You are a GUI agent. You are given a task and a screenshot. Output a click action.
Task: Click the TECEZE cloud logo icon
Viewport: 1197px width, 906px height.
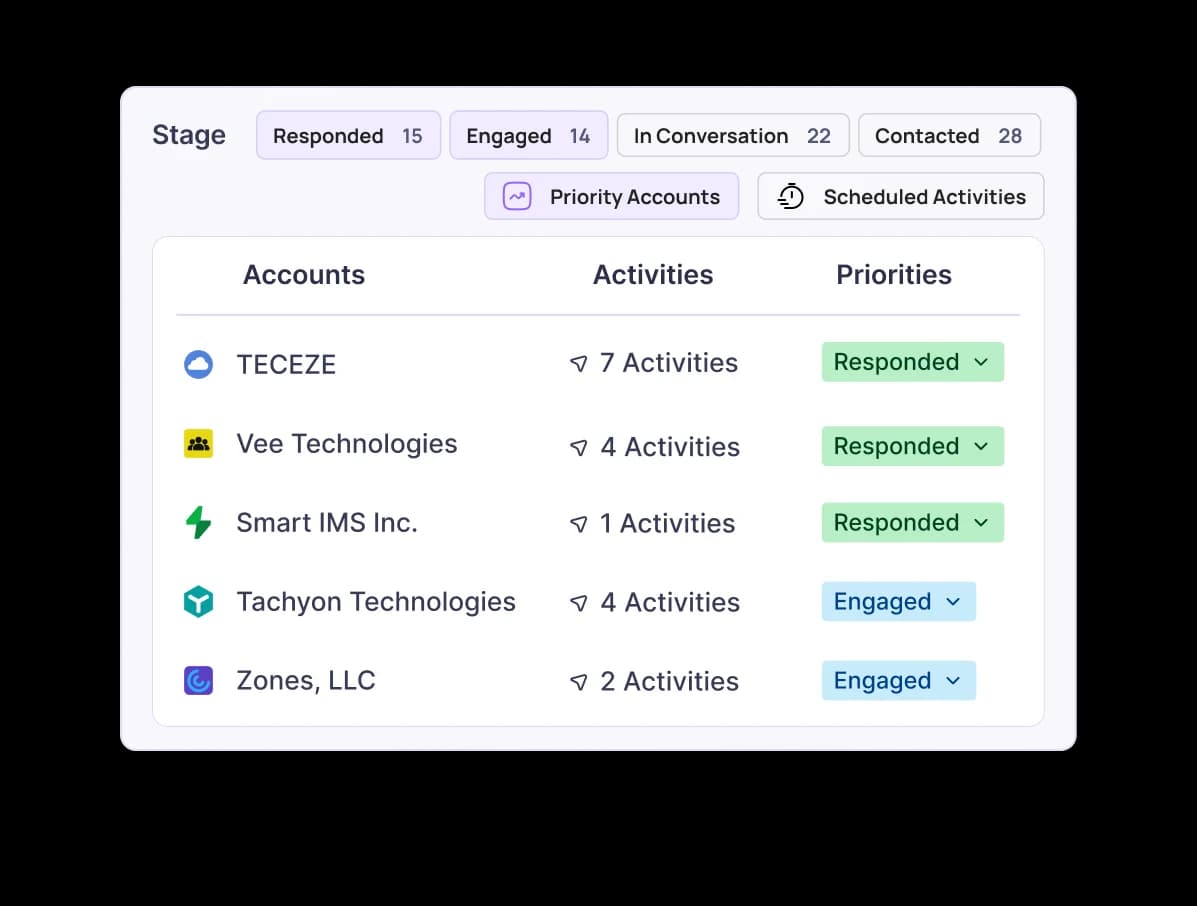[x=198, y=364]
